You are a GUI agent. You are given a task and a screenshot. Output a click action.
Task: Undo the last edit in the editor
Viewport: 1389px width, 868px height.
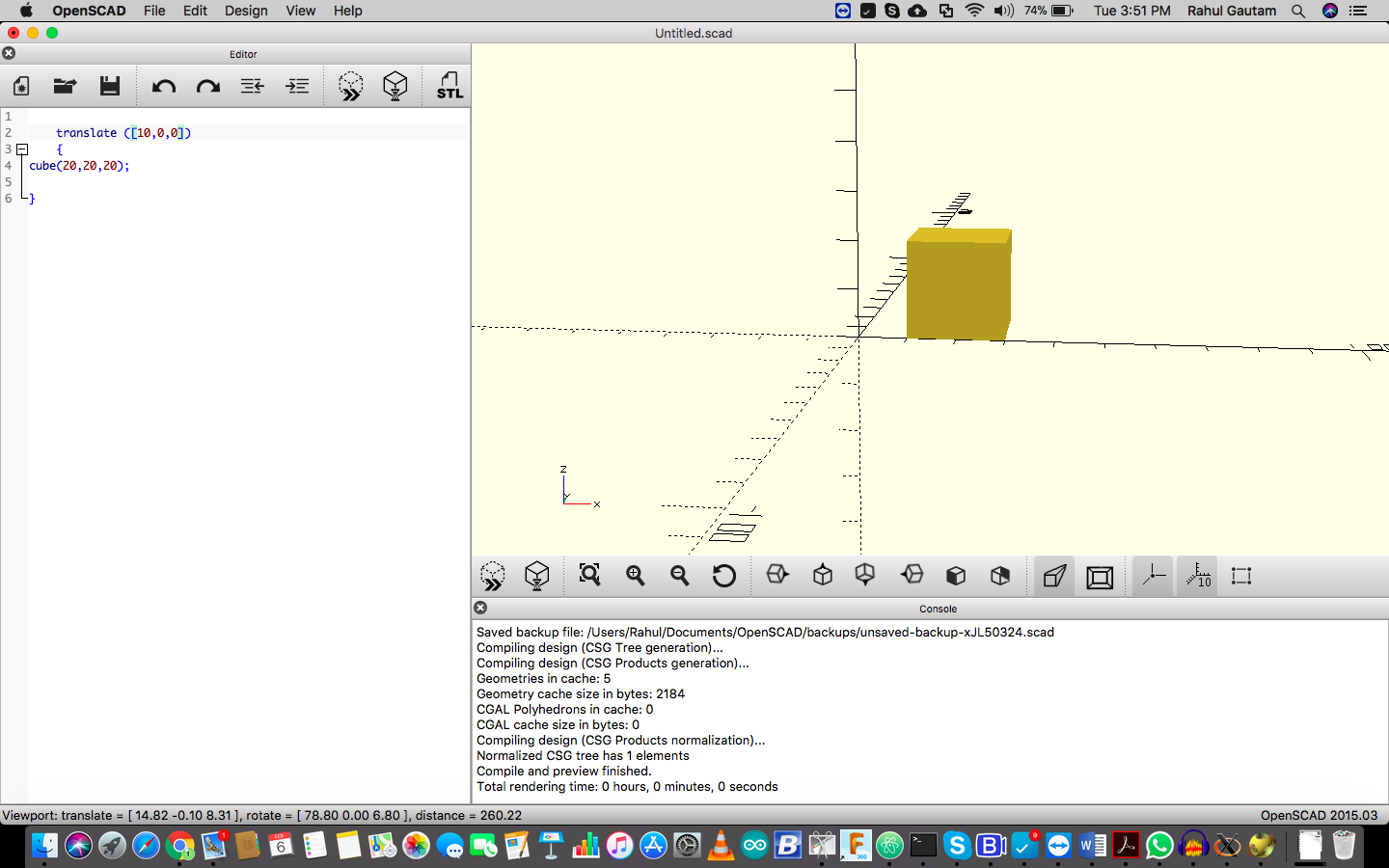coord(163,87)
